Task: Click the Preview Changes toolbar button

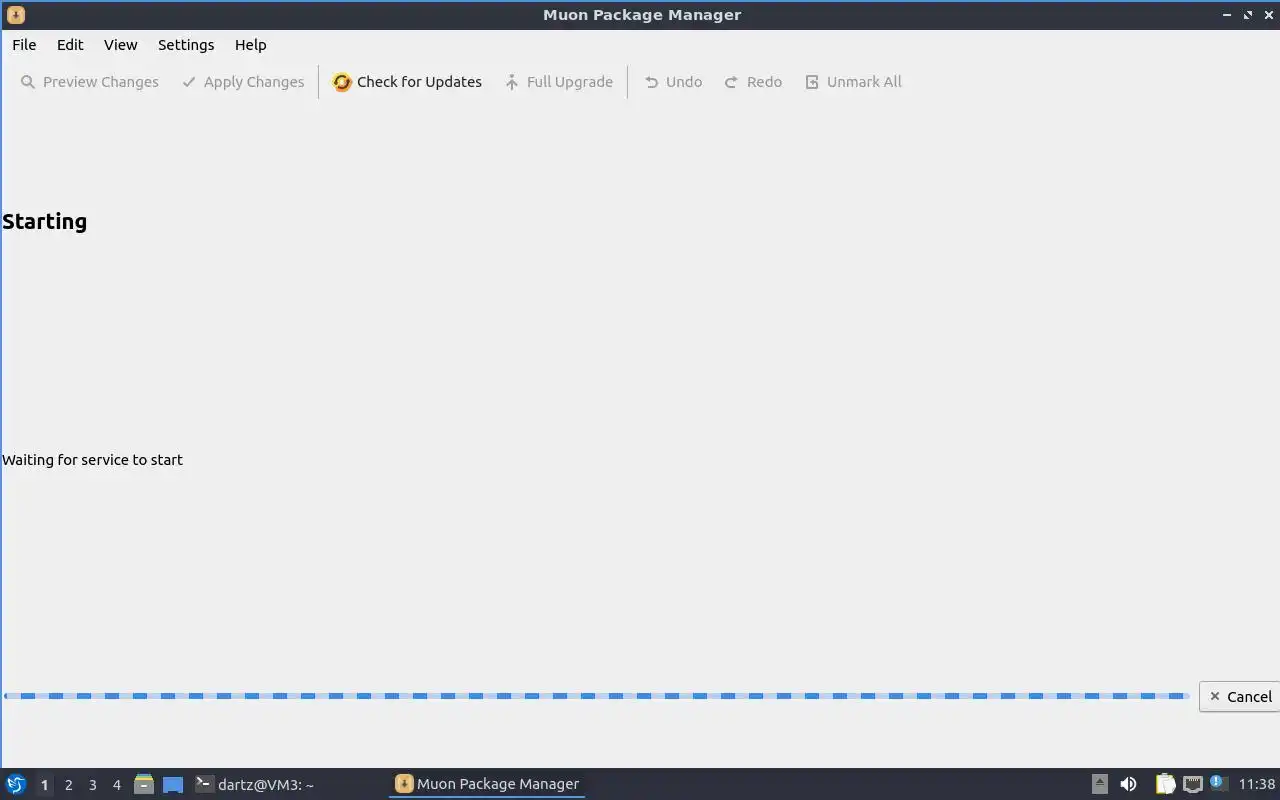Action: pyautogui.click(x=89, y=82)
